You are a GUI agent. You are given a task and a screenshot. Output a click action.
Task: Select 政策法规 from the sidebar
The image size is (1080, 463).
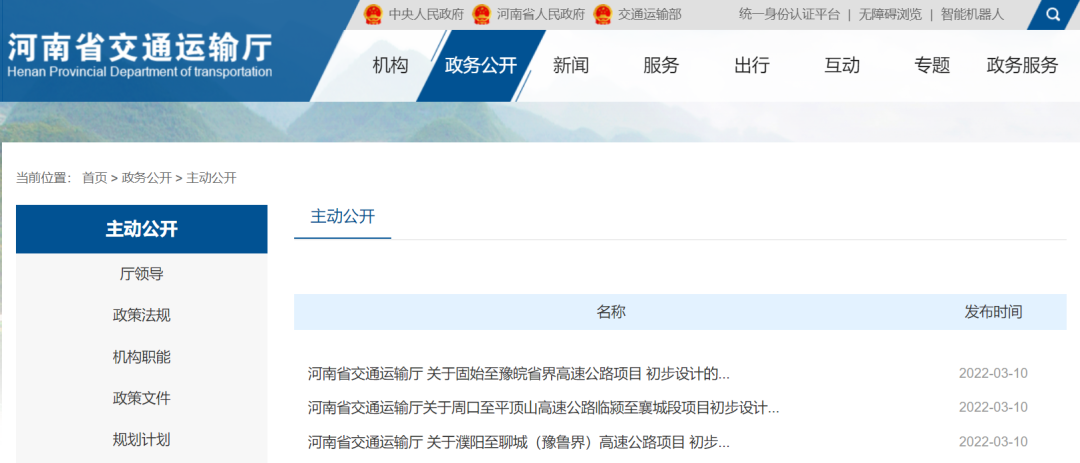pos(141,315)
